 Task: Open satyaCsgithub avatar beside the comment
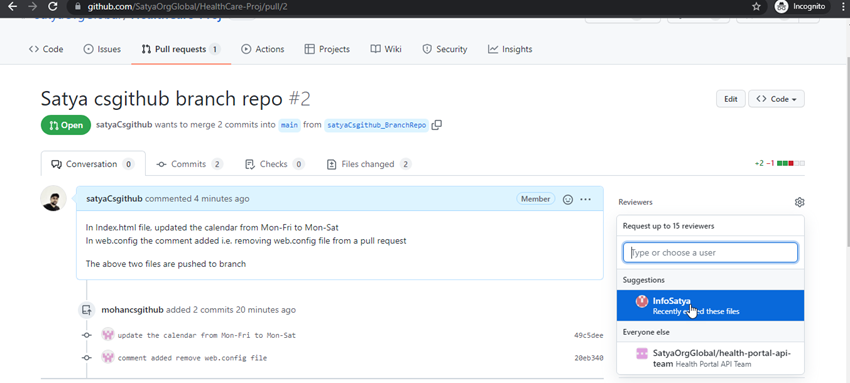click(54, 198)
